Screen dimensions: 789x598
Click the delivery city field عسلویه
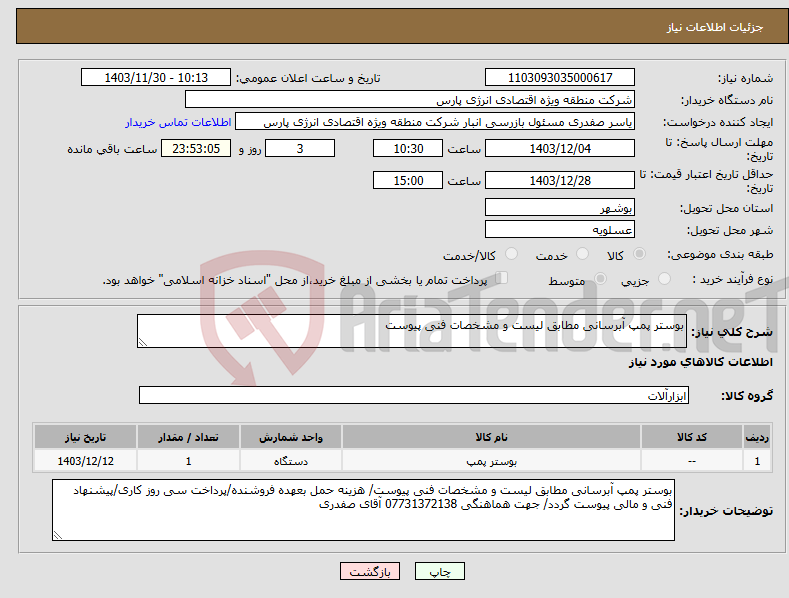560,230
